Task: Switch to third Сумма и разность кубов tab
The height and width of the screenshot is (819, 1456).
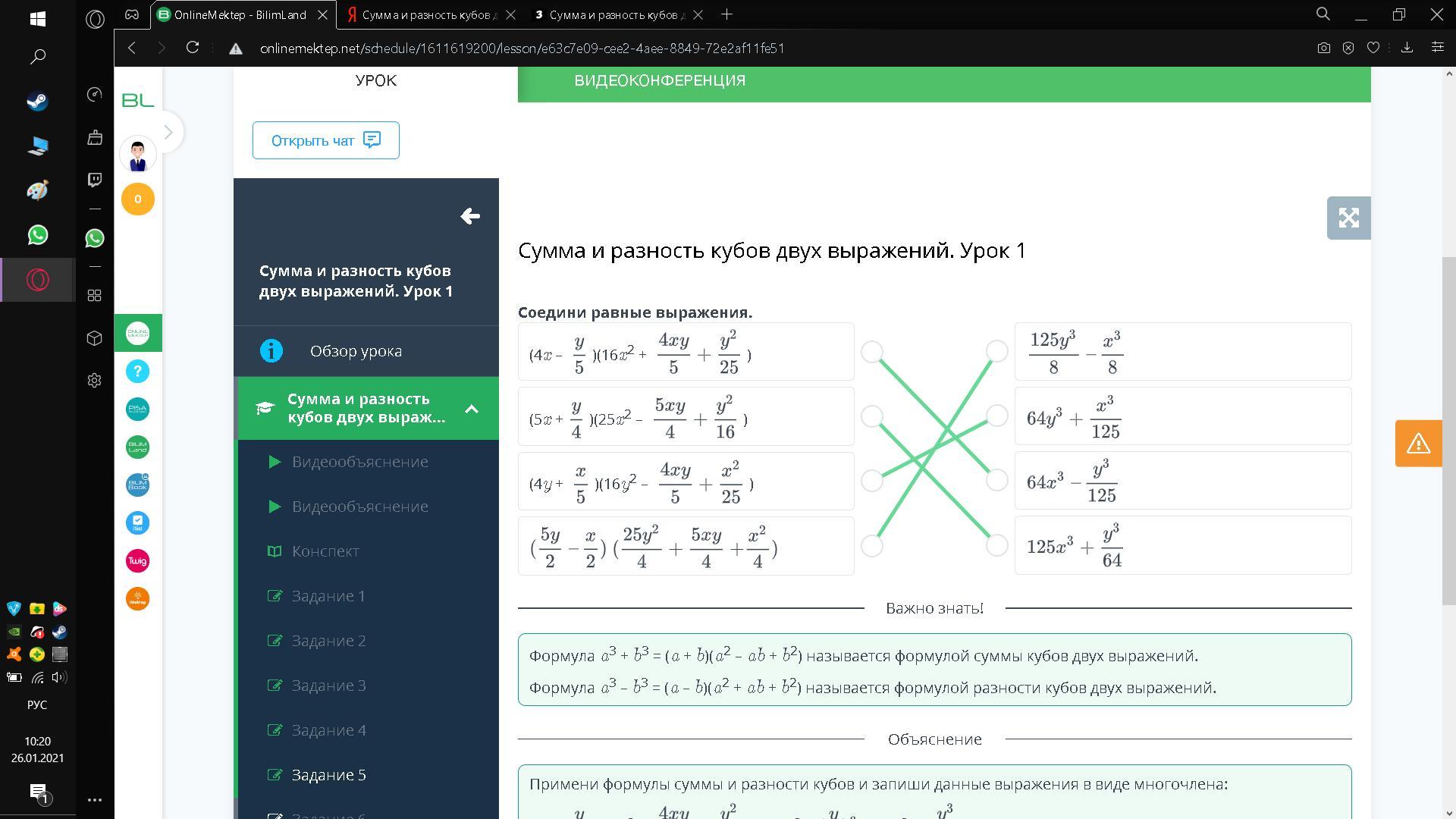Action: pos(617,14)
